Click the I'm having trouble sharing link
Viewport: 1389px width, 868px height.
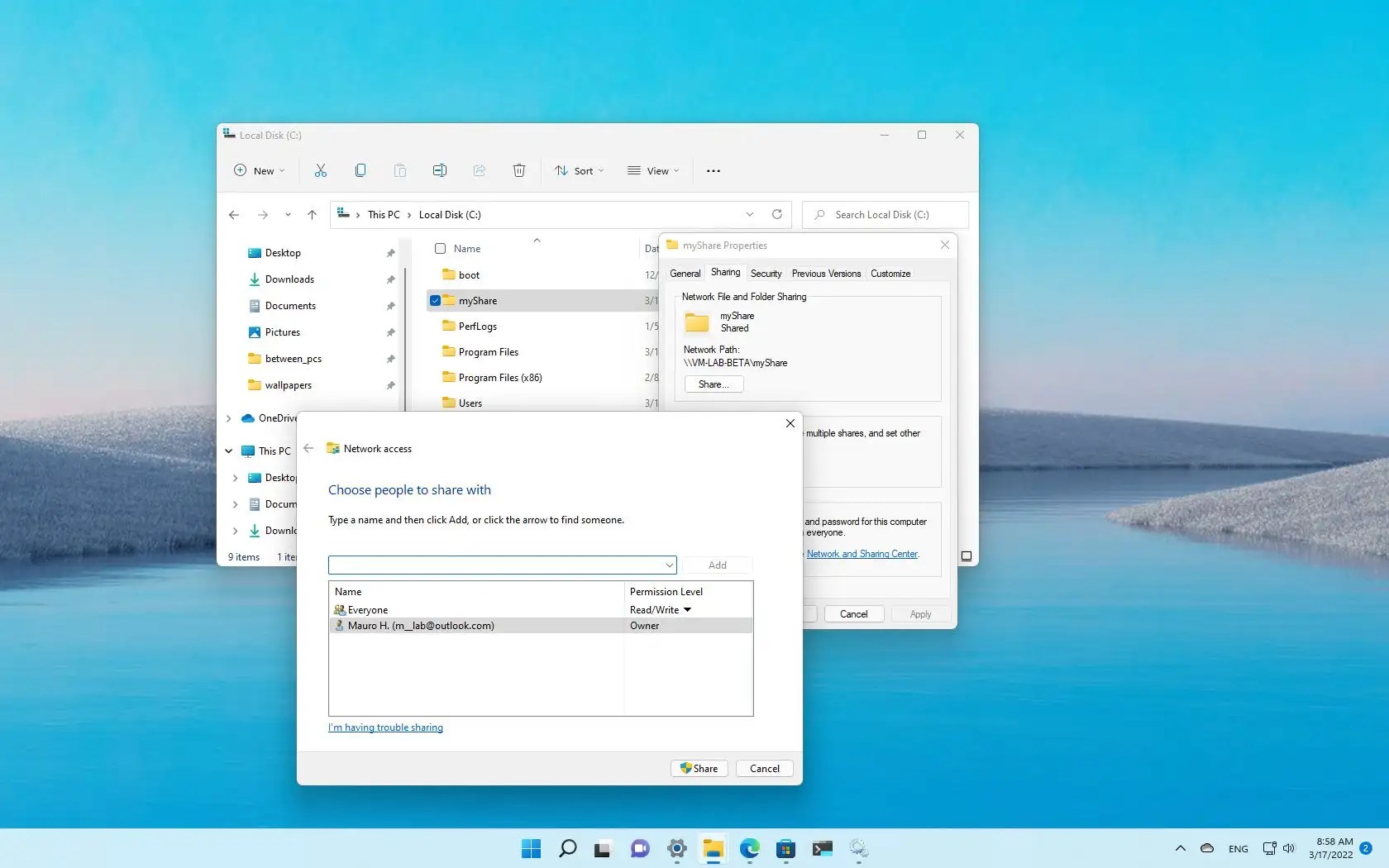[384, 727]
